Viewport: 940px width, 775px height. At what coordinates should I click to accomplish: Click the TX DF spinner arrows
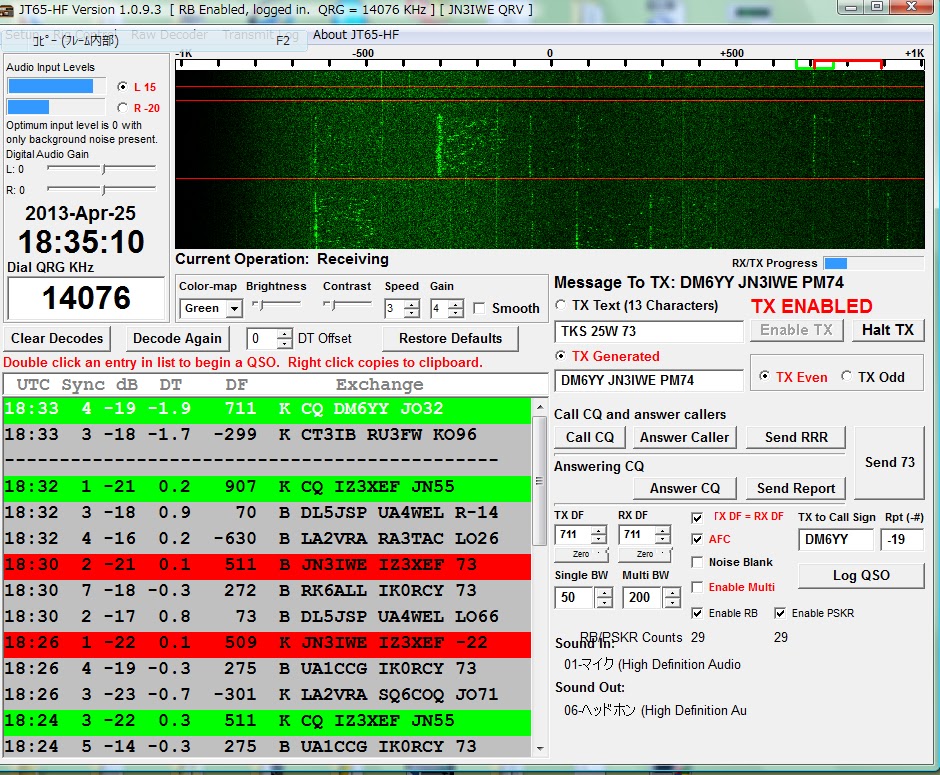[x=598, y=534]
